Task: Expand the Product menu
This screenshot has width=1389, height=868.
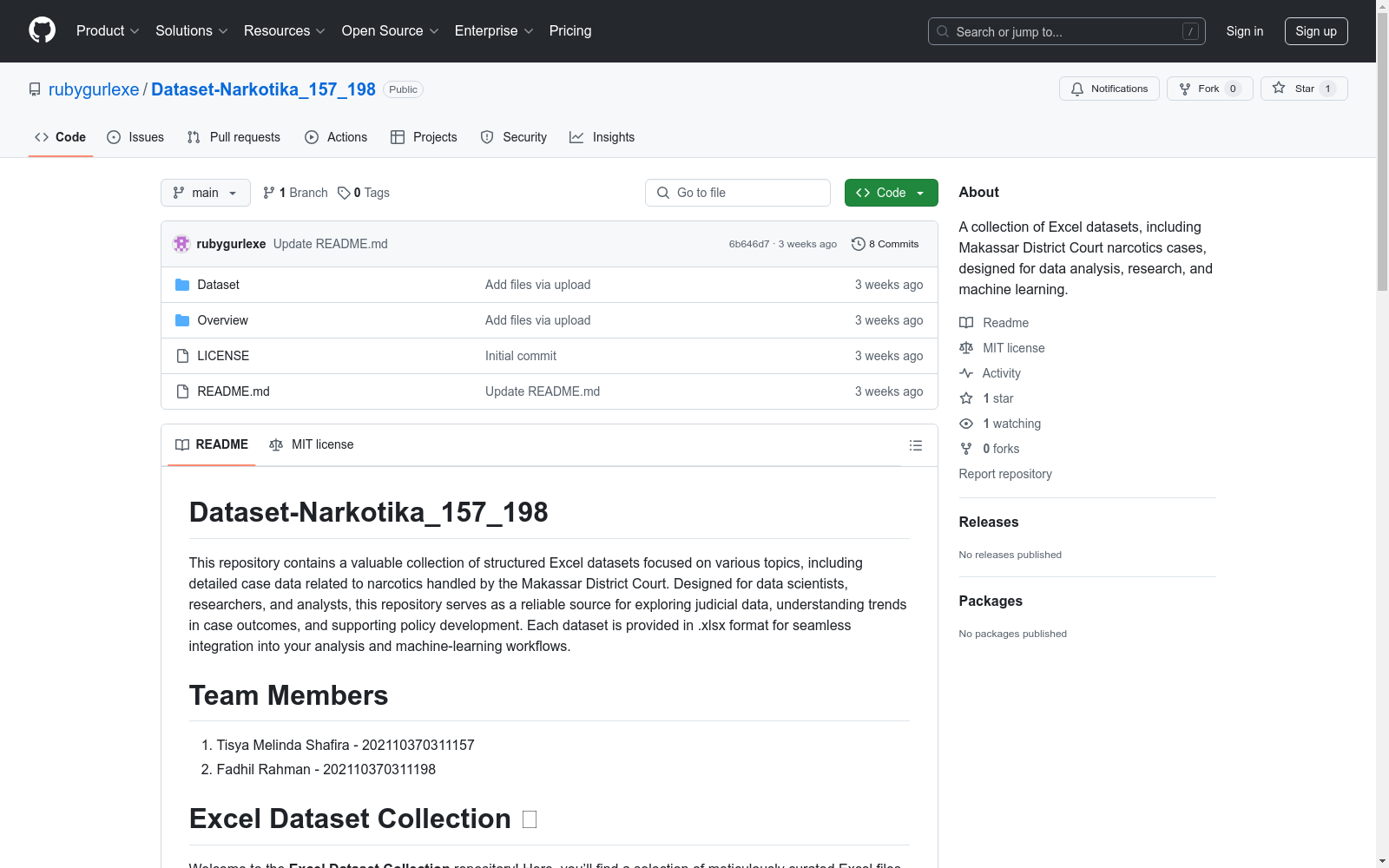Action: pyautogui.click(x=108, y=30)
